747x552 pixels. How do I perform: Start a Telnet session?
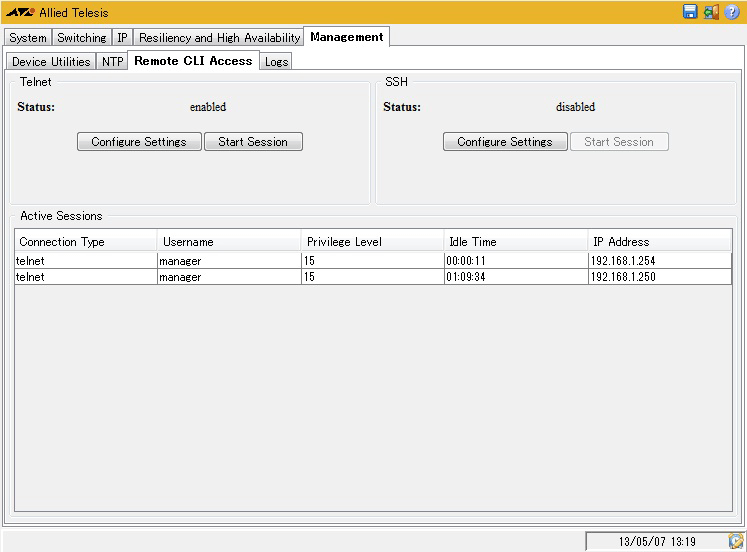click(x=253, y=142)
